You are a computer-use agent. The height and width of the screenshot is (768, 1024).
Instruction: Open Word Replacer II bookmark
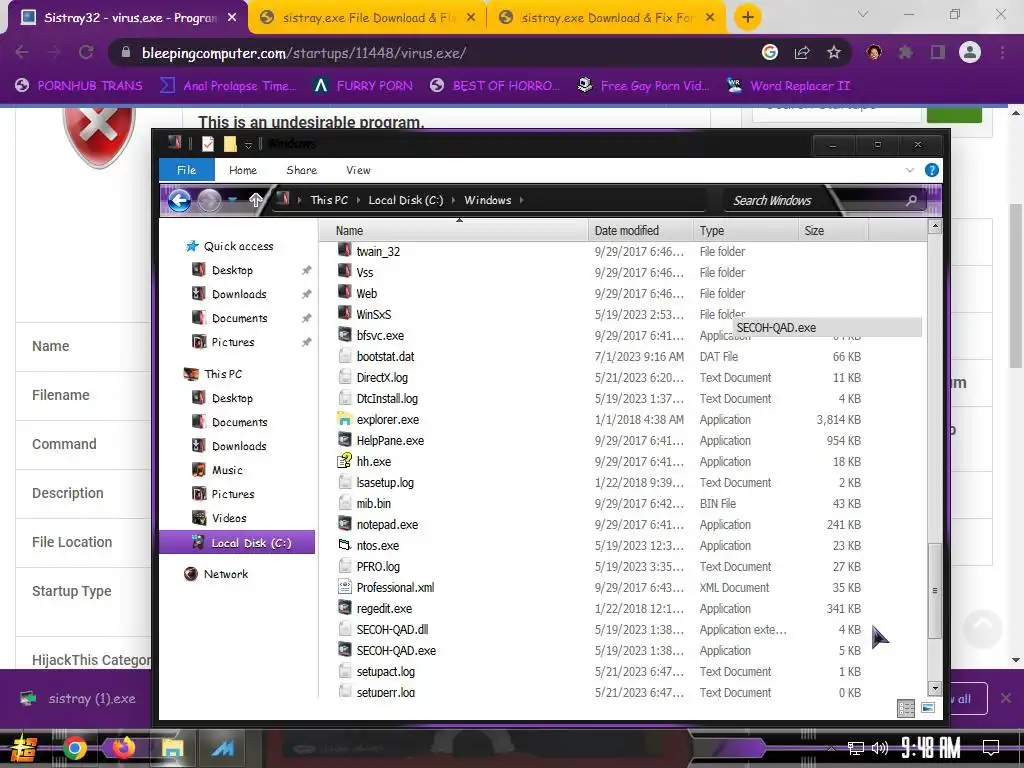[x=789, y=86]
